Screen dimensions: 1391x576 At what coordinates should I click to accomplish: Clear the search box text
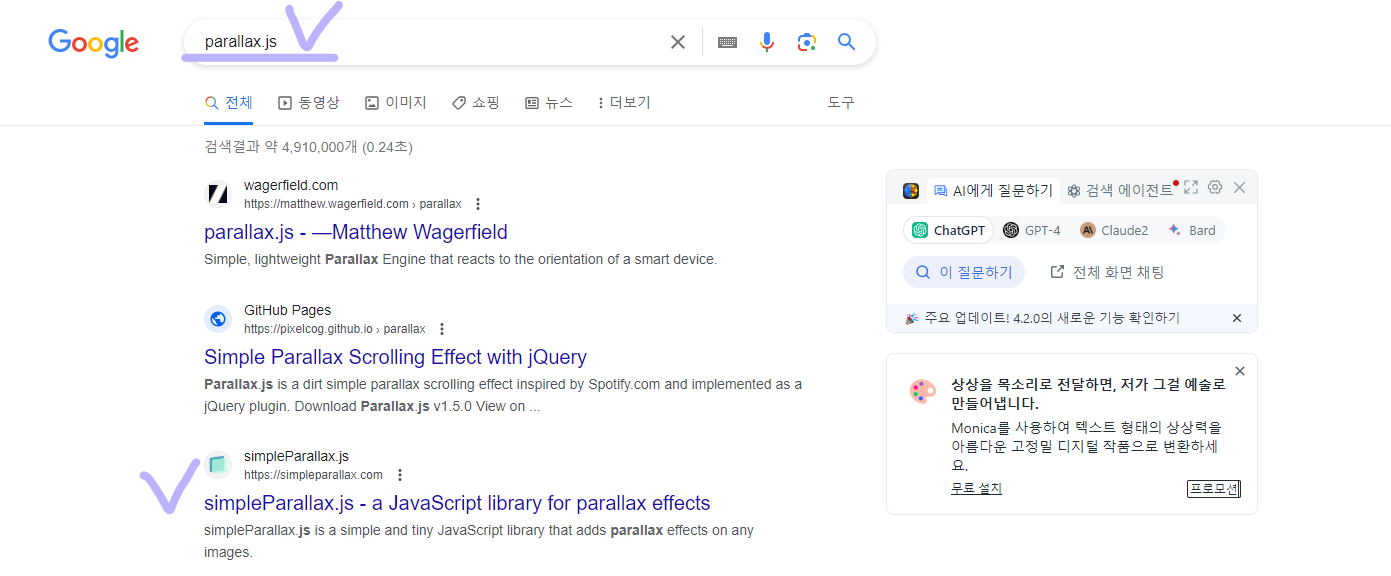pyautogui.click(x=678, y=42)
